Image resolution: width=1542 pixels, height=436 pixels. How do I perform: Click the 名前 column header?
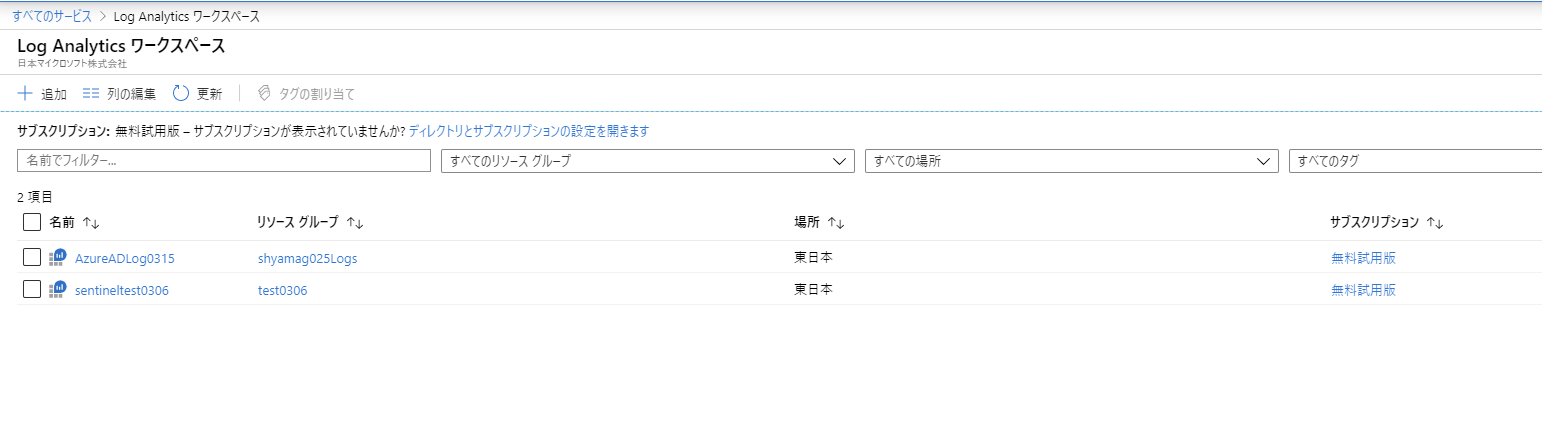click(x=62, y=222)
